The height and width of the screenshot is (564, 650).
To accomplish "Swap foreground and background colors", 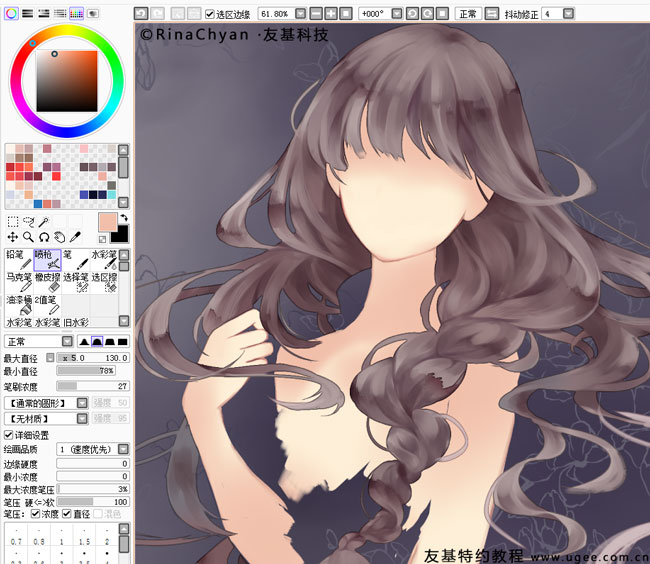I will (x=124, y=218).
